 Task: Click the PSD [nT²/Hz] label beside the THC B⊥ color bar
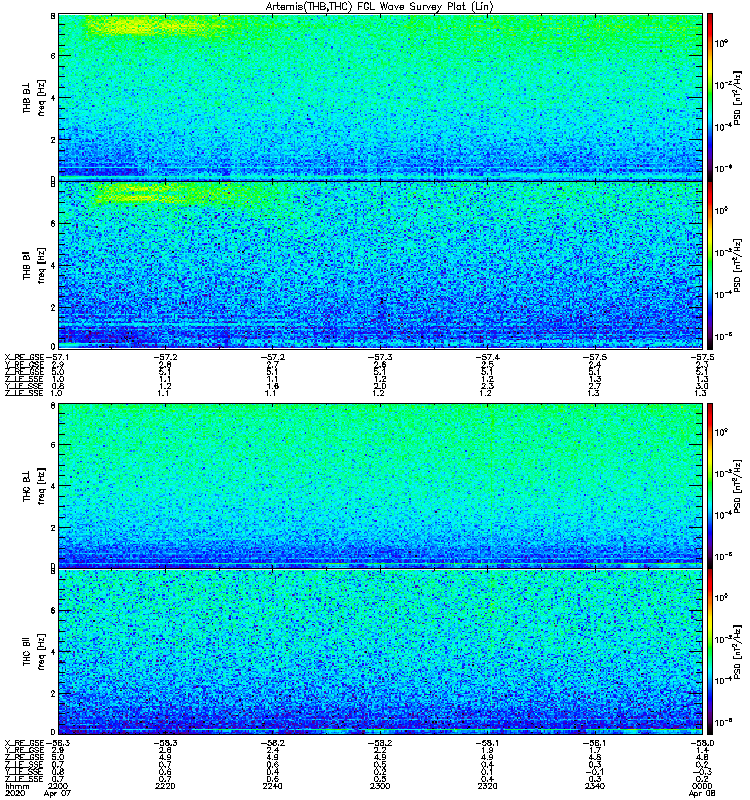pos(737,486)
